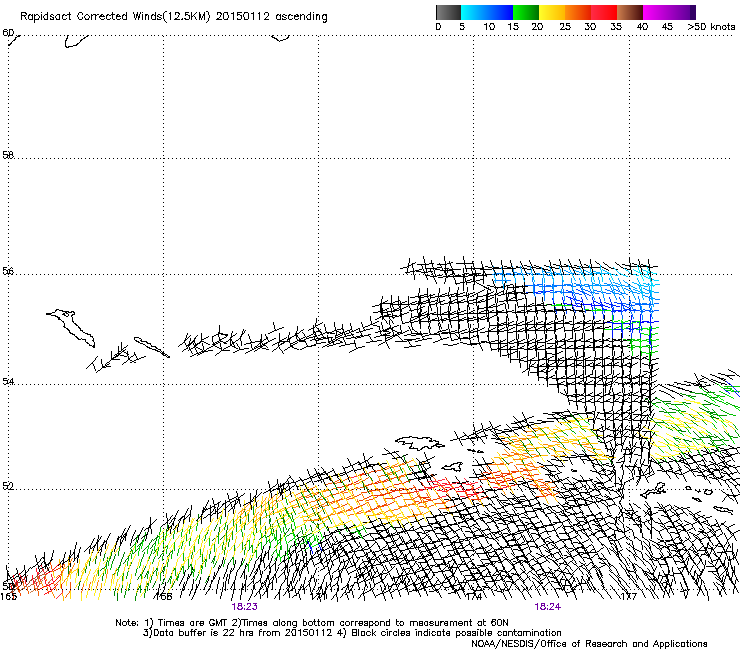This screenshot has height=650, width=740.
Task: Click the blue 10-15 knots legend segment
Action: tap(500, 12)
